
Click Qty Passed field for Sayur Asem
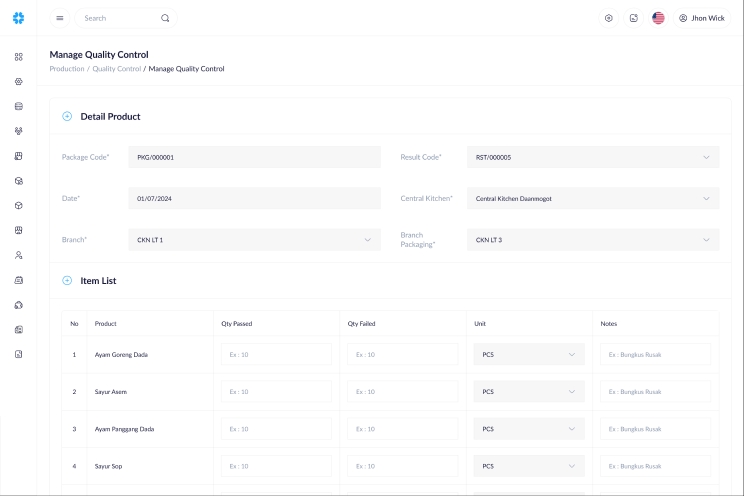[x=276, y=392]
